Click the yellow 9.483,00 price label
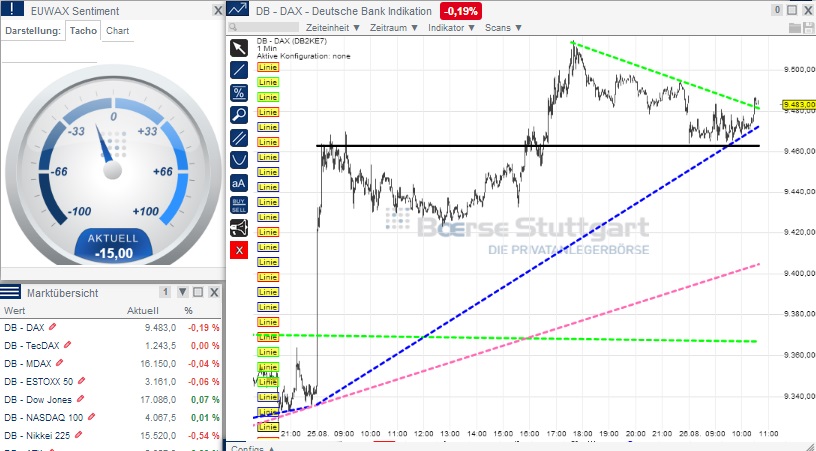This screenshot has height=451, width=816. 799,105
